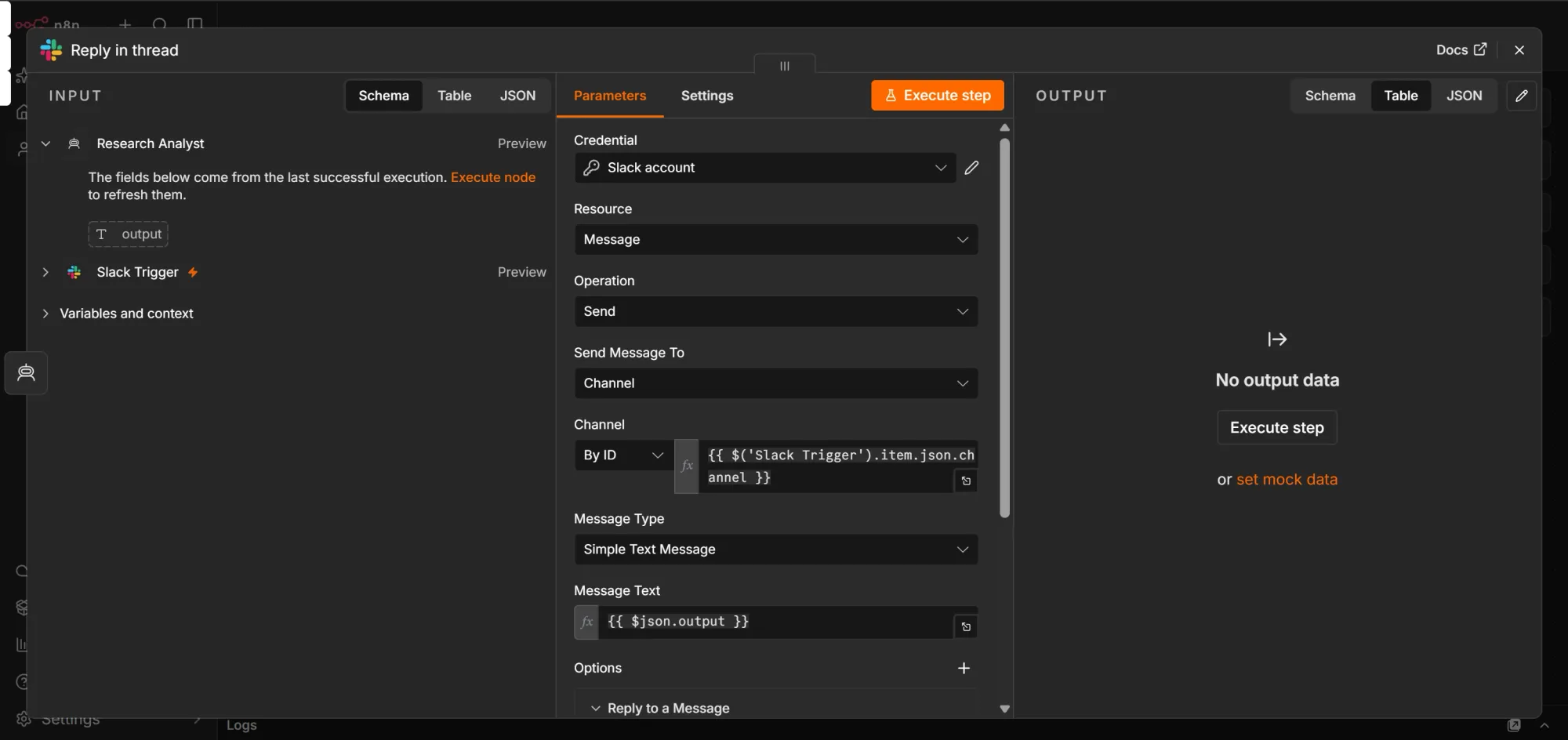
Task: Open the Docs external link
Action: (1461, 49)
